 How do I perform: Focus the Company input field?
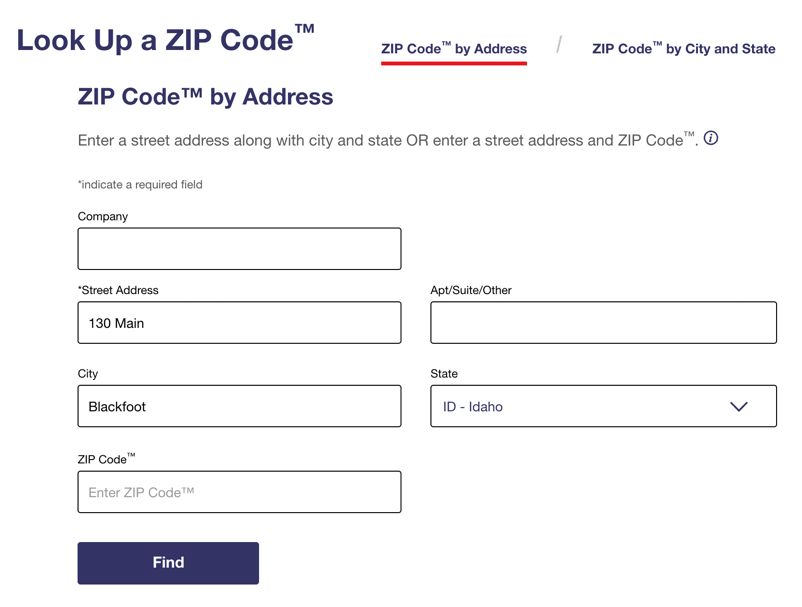coord(239,249)
